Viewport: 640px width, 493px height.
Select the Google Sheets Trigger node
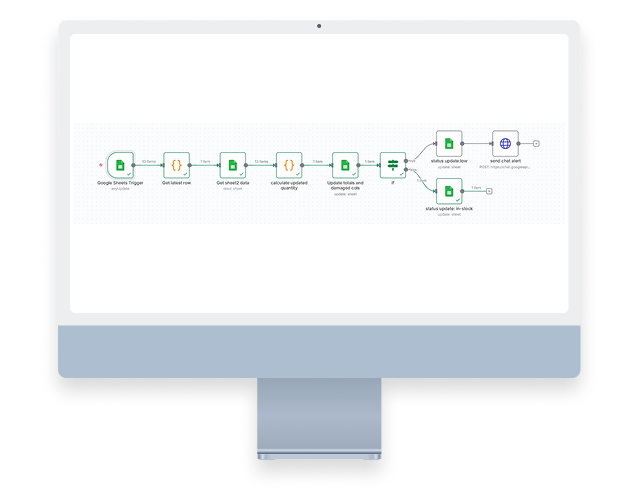pyautogui.click(x=120, y=165)
